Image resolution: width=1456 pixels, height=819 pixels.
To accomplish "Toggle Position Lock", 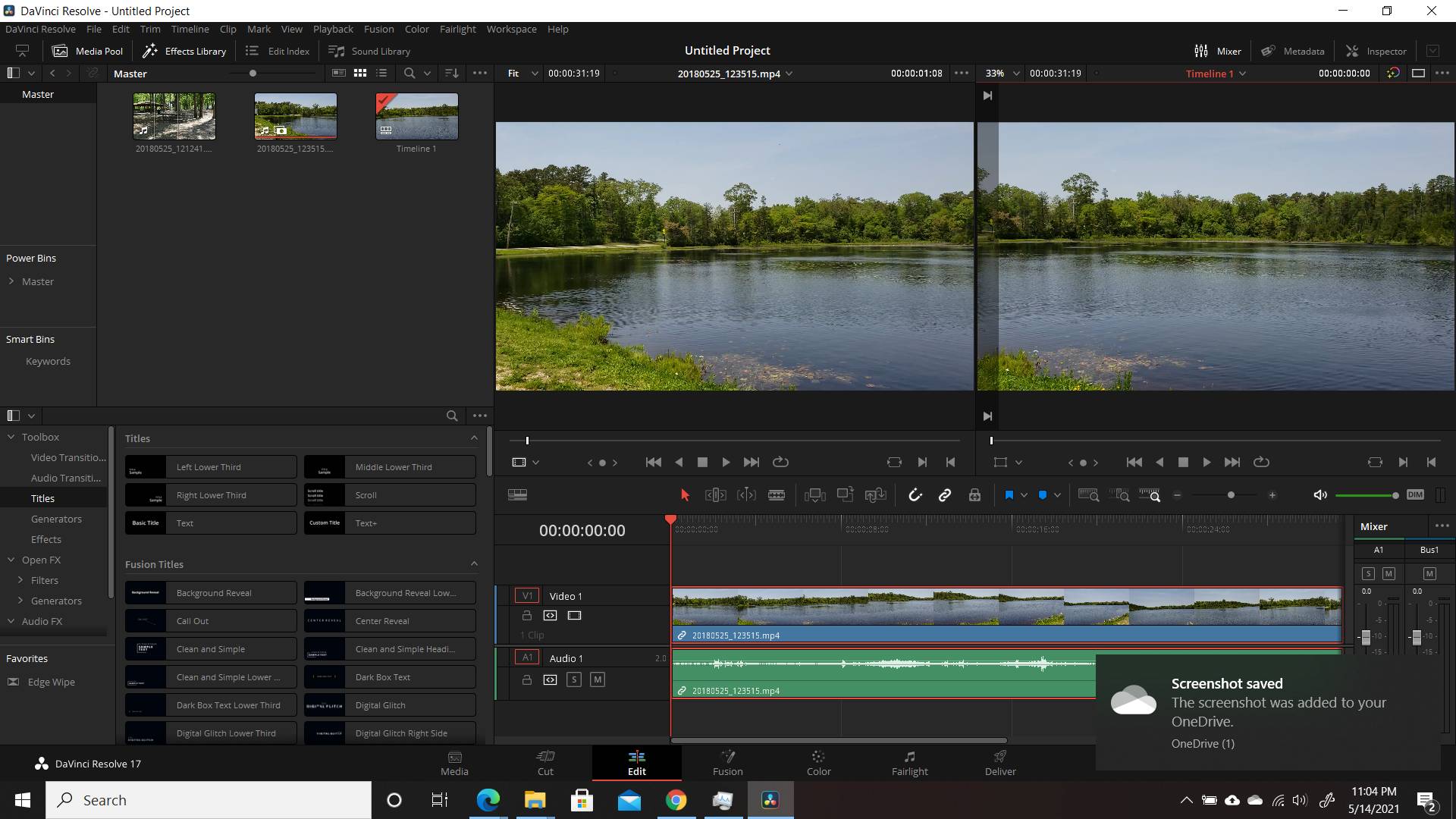I will 974,495.
